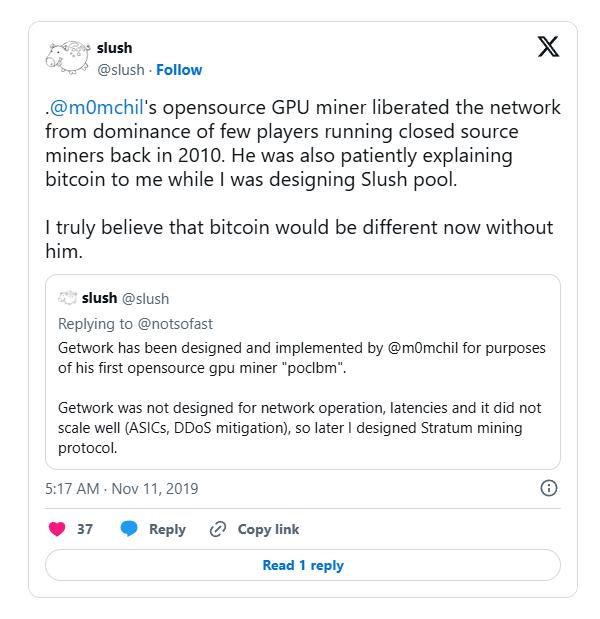Click the main tweet text body

tap(303, 179)
